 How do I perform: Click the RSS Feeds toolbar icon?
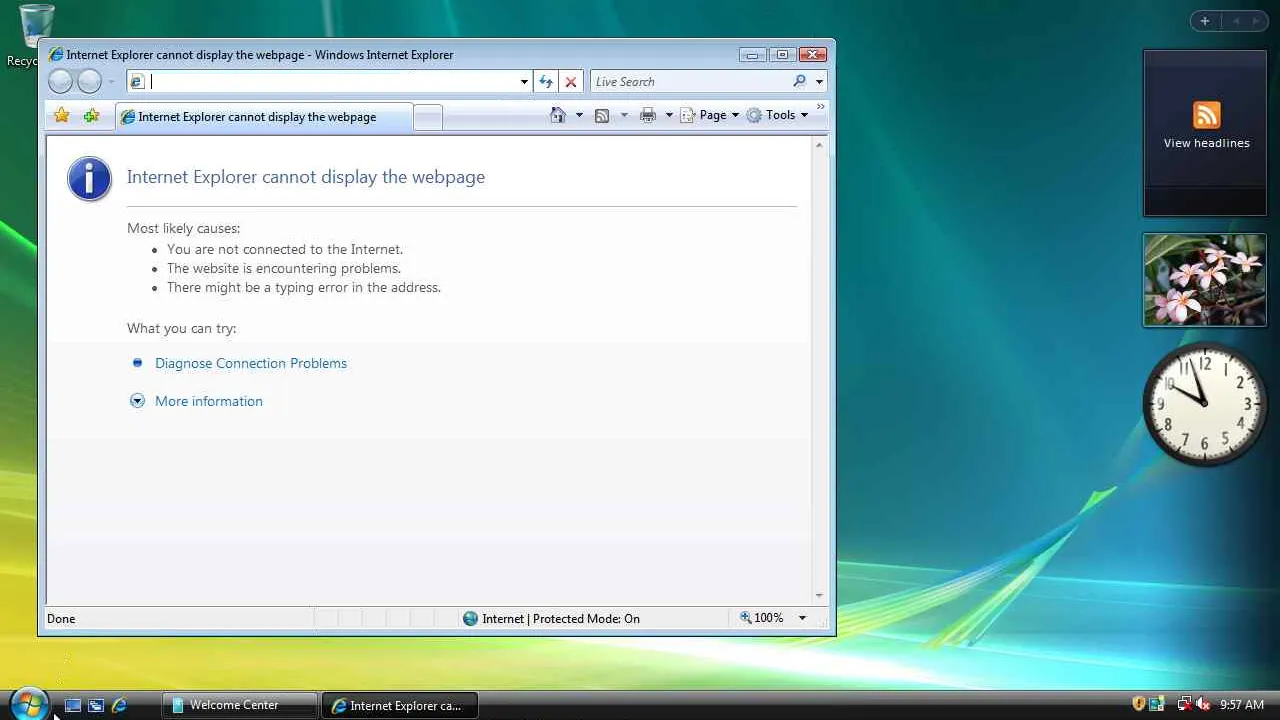click(602, 115)
